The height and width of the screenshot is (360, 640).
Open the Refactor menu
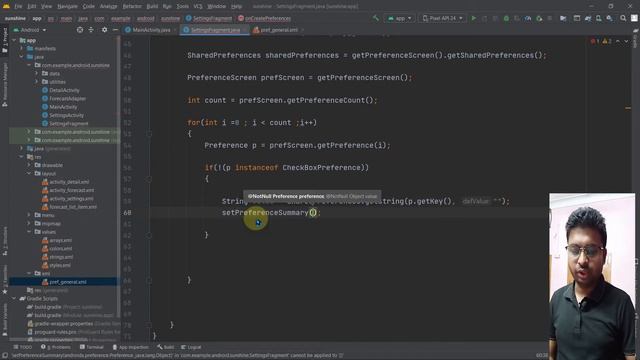click(x=132, y=7)
